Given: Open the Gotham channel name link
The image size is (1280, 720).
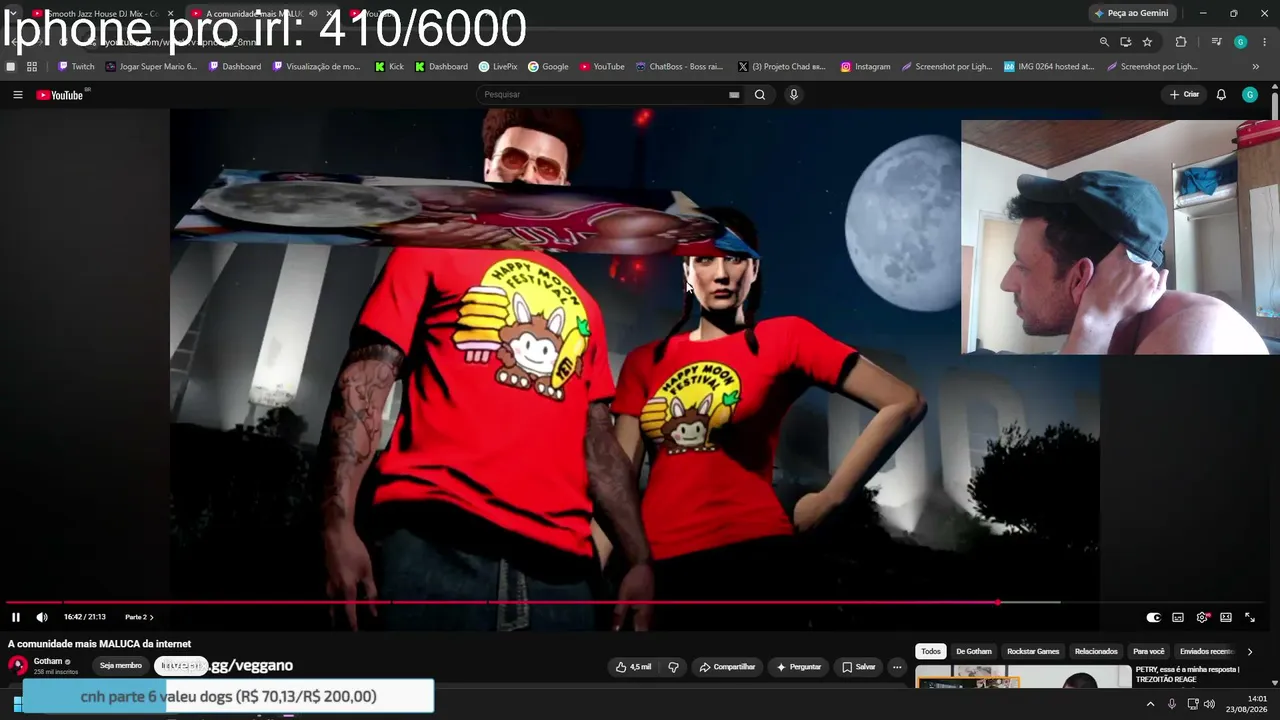Looking at the screenshot, I should (x=48, y=661).
